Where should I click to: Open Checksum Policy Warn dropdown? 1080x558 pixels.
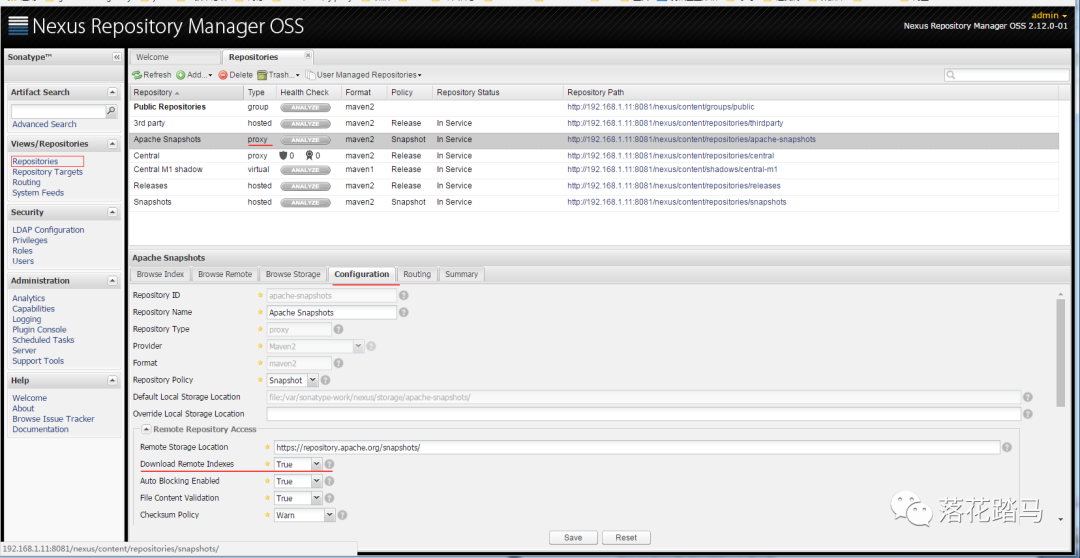(x=329, y=515)
